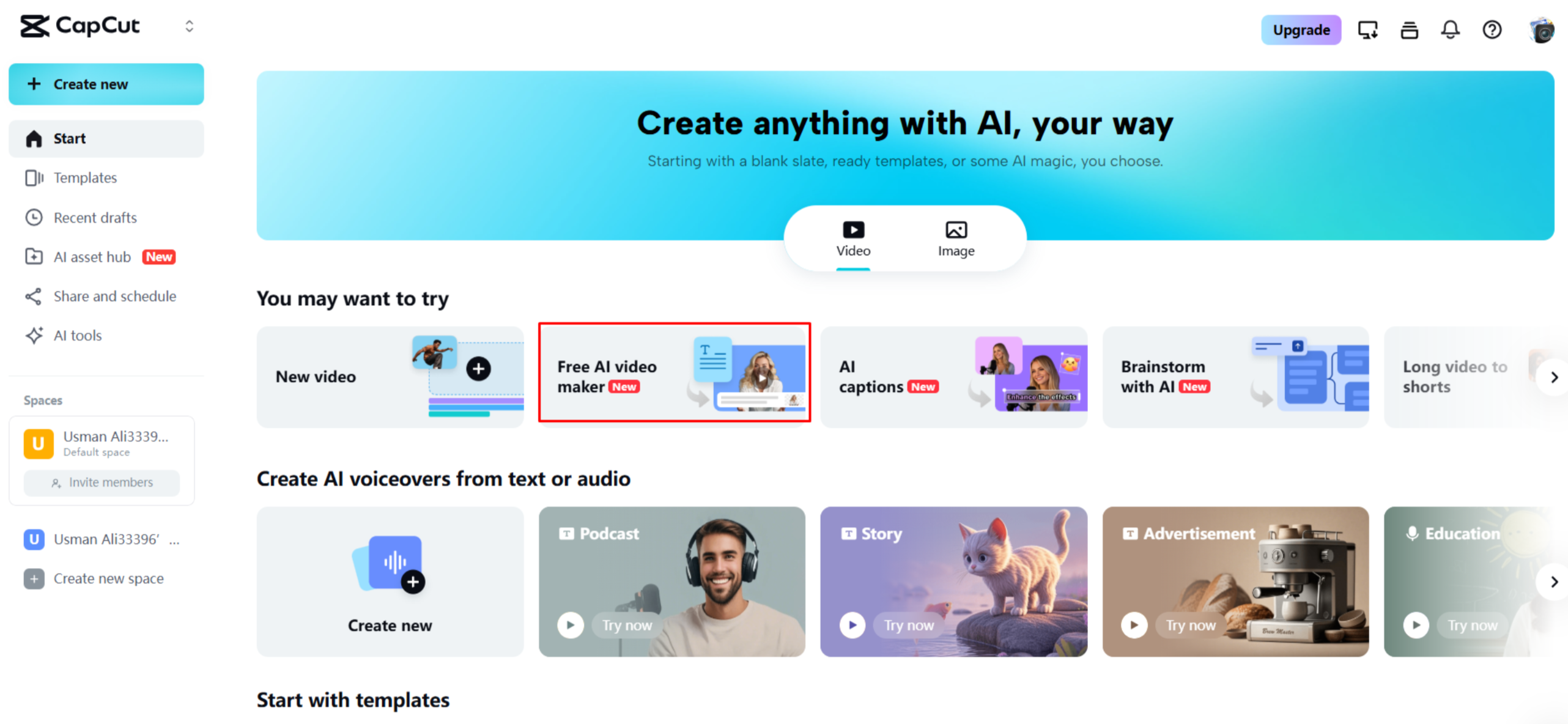This screenshot has width=1568, height=724.
Task: Show more suggestions with right arrow
Action: [x=1553, y=377]
